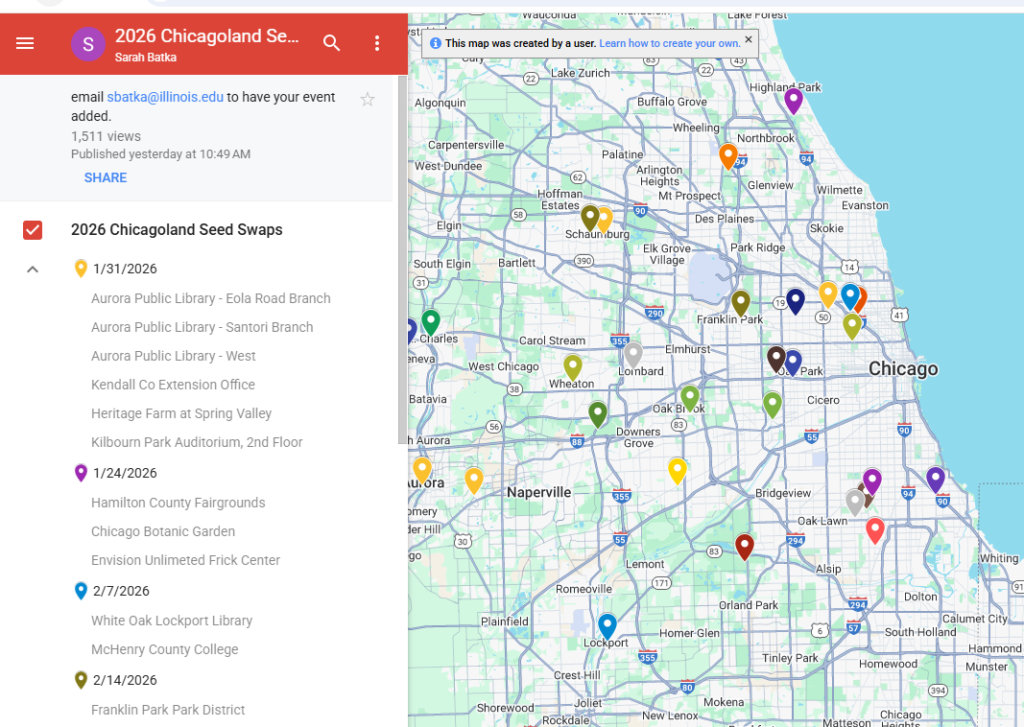Image resolution: width=1024 pixels, height=727 pixels.
Task: Click the SHARE button
Action: coord(105,178)
